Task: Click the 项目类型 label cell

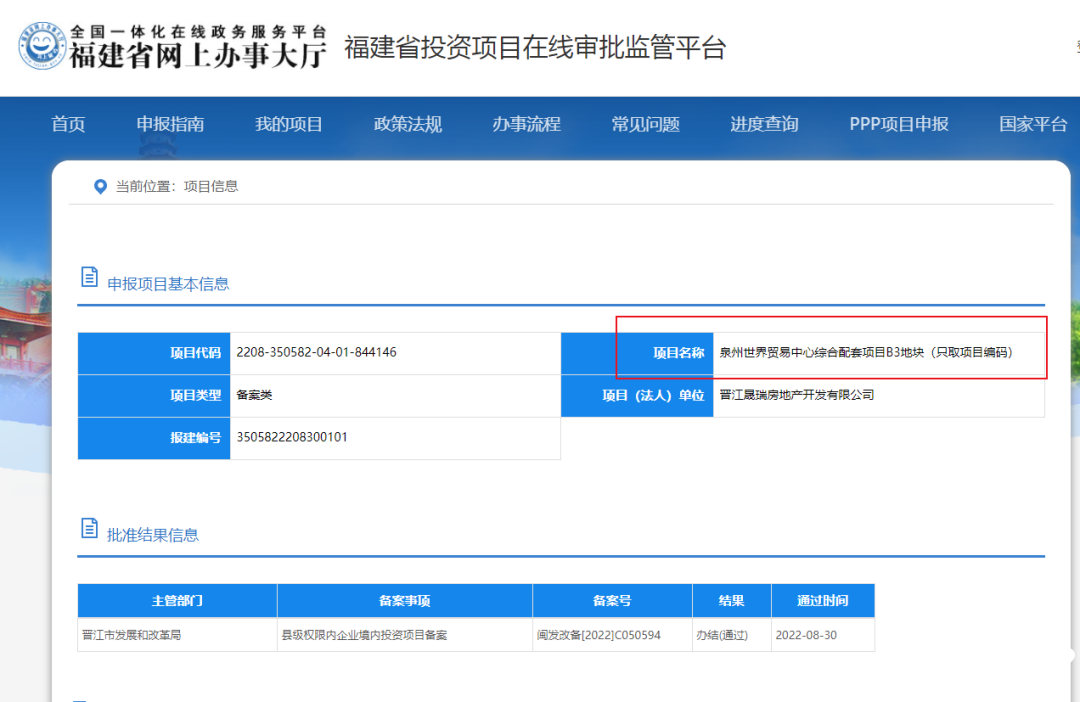Action: [x=154, y=395]
